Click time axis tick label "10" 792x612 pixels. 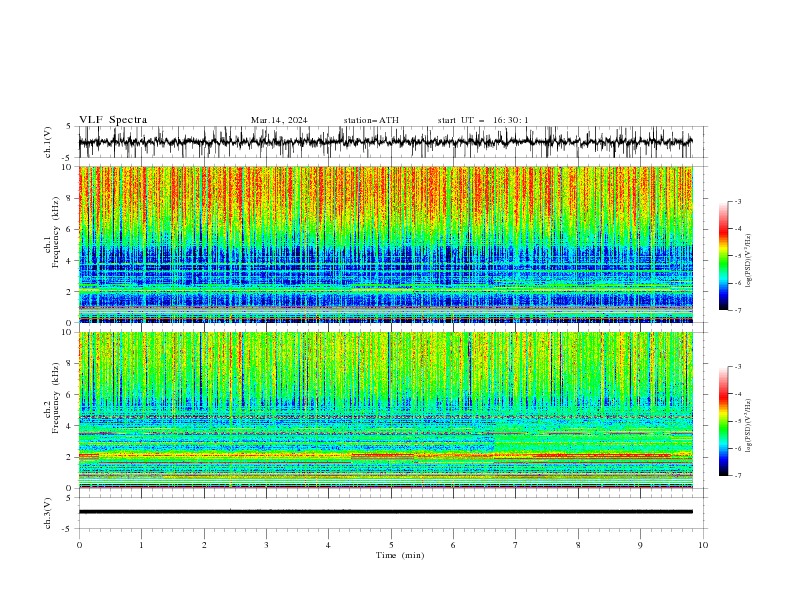pos(703,545)
